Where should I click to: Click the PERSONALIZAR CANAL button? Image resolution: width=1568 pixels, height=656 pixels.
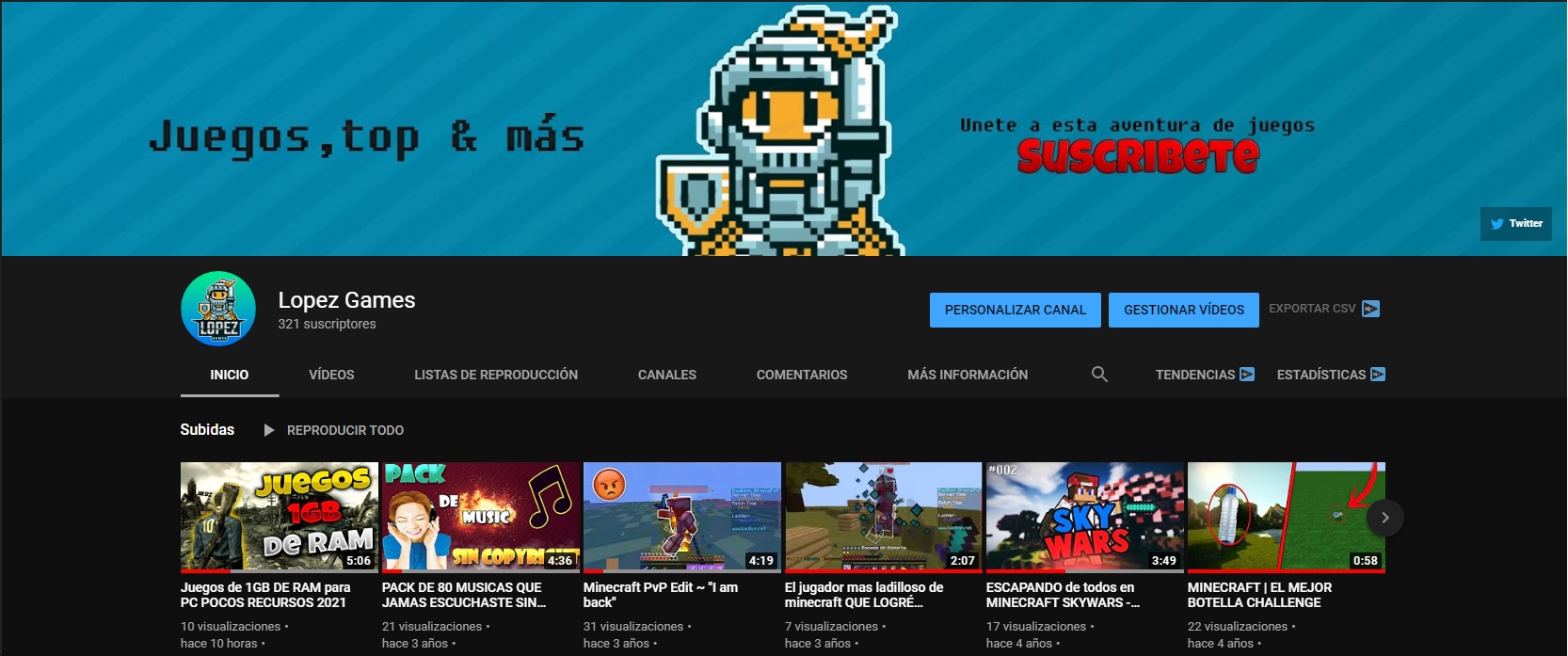[1016, 310]
